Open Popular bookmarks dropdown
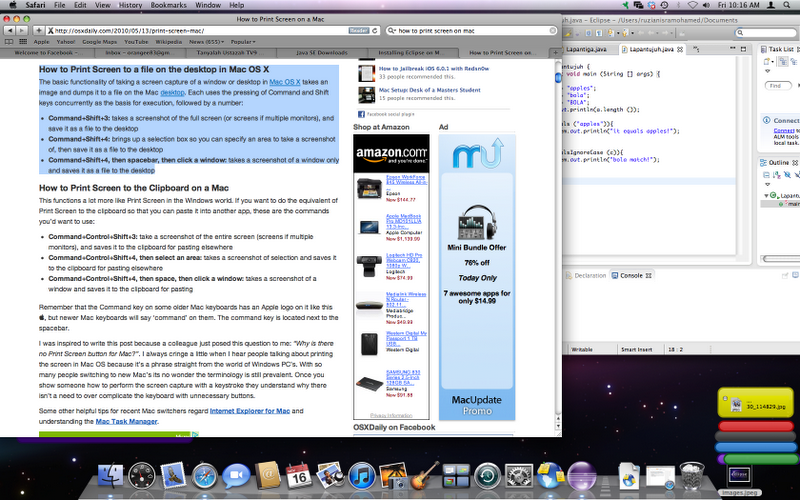 pos(243,42)
